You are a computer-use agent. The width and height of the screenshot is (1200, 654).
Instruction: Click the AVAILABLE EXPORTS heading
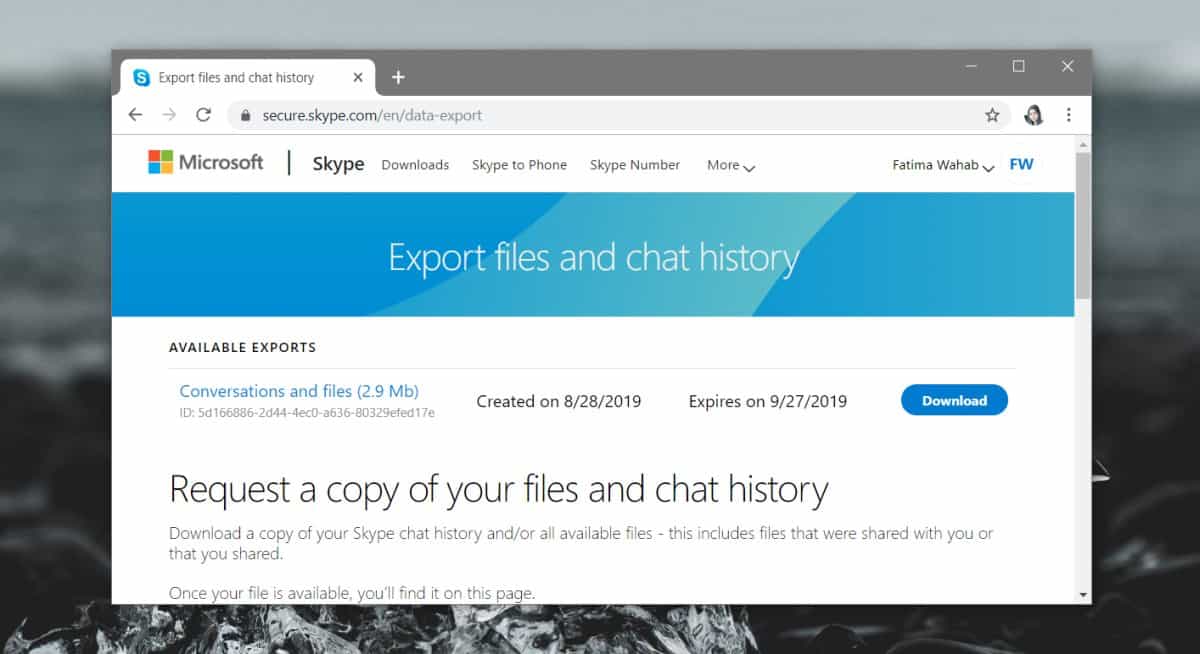242,348
